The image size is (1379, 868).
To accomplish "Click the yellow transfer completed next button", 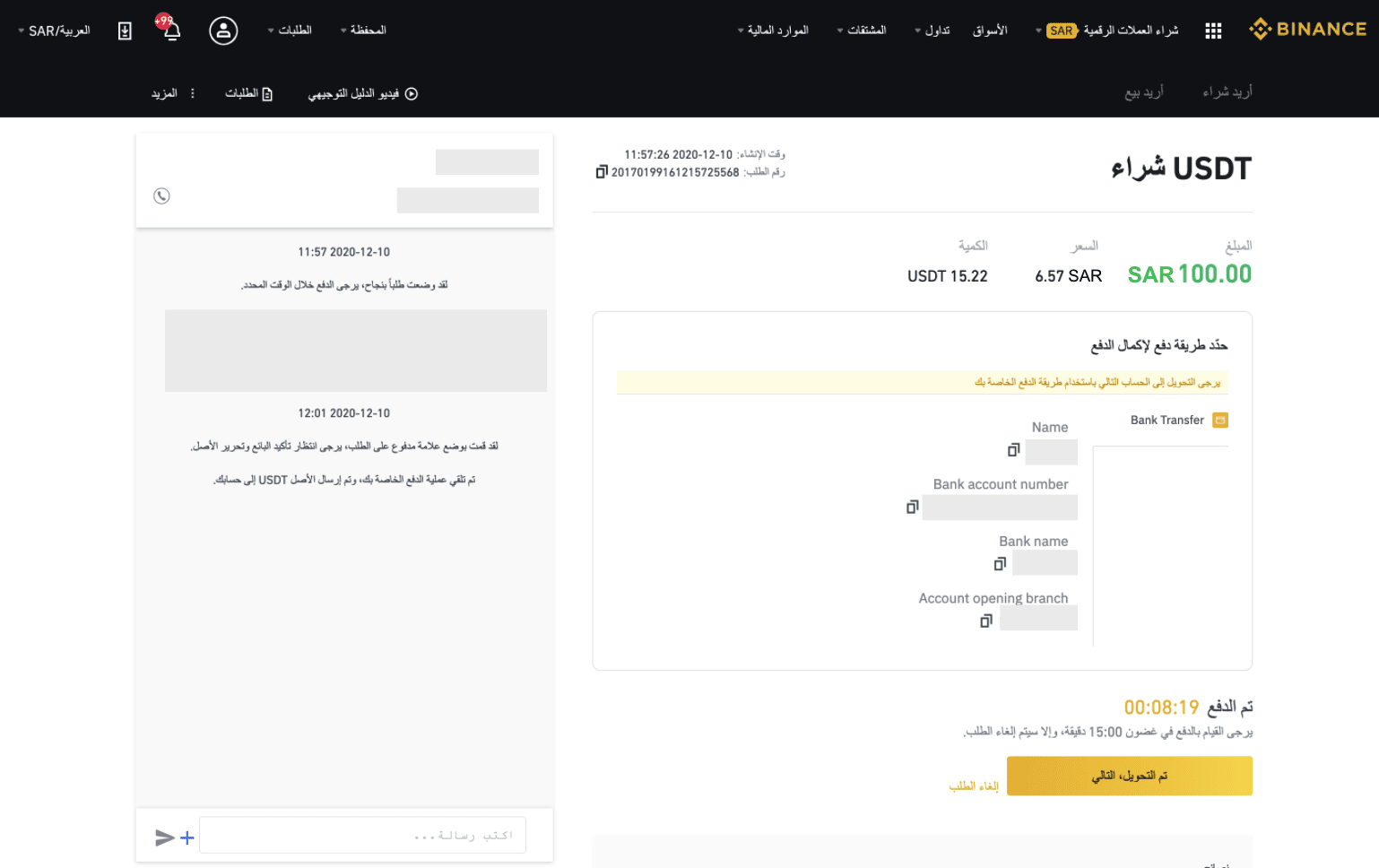I will [x=1130, y=776].
